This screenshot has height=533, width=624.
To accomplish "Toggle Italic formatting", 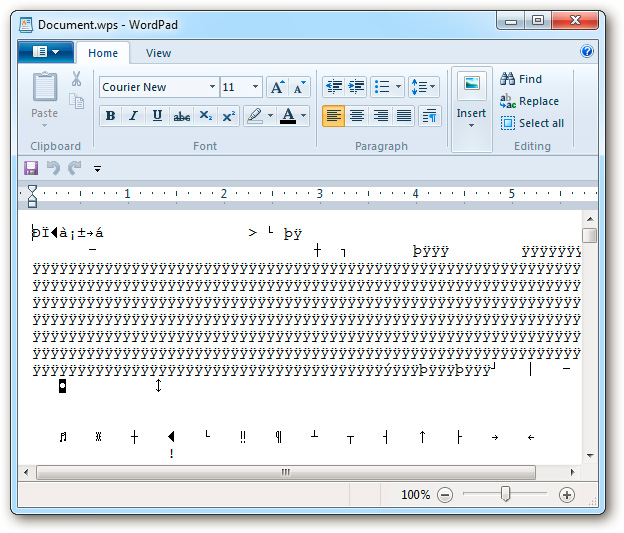I will point(134,116).
